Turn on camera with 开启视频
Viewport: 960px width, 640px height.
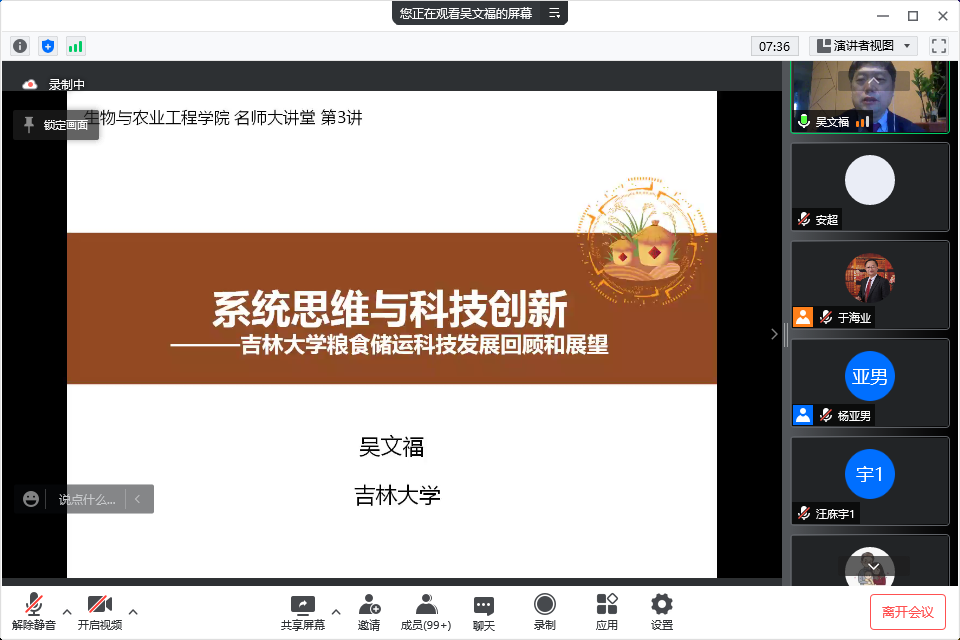tap(99, 611)
